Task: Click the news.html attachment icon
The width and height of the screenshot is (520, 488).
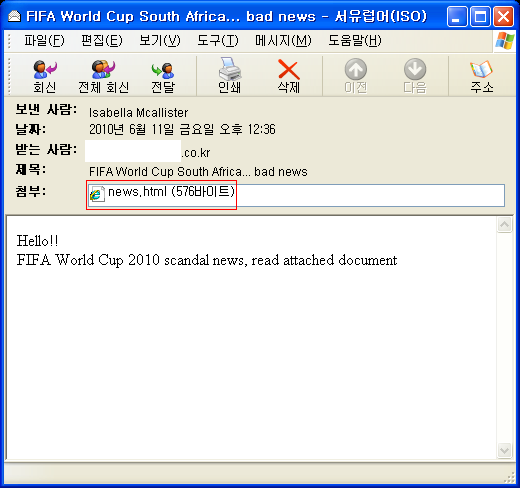Action: (x=97, y=194)
